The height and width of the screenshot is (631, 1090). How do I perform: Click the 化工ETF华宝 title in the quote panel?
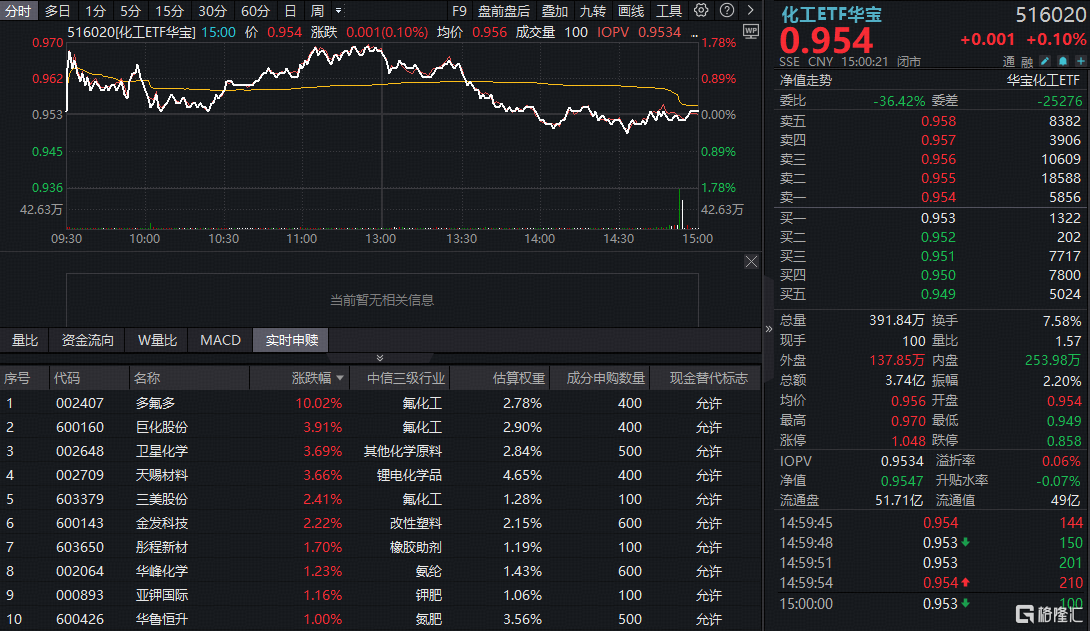pyautogui.click(x=831, y=15)
